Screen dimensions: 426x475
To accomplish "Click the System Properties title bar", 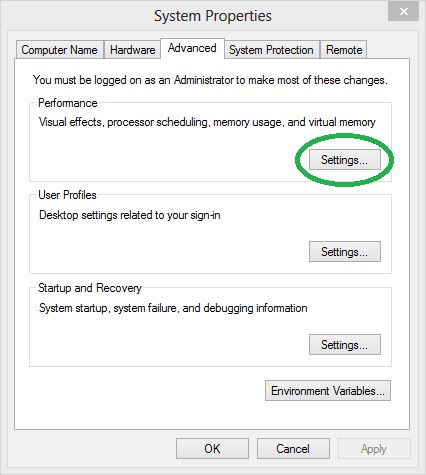I will 213,16.
